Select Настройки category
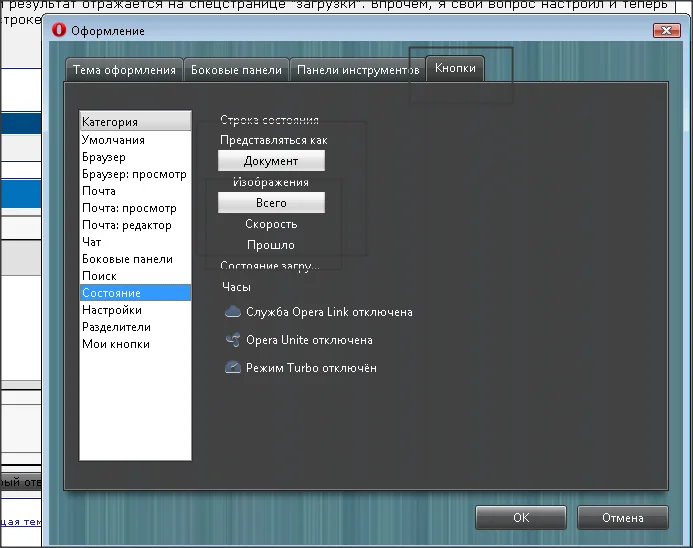 click(135, 310)
